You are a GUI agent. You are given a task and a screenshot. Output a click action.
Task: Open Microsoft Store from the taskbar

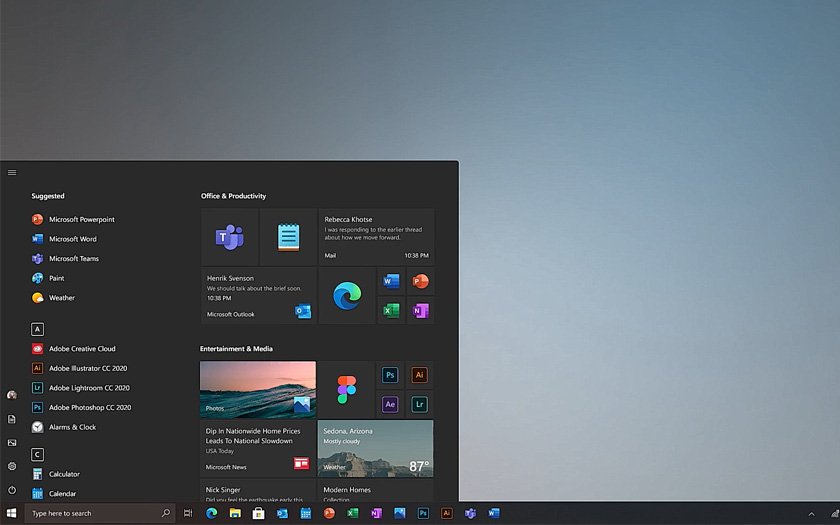[x=258, y=513]
